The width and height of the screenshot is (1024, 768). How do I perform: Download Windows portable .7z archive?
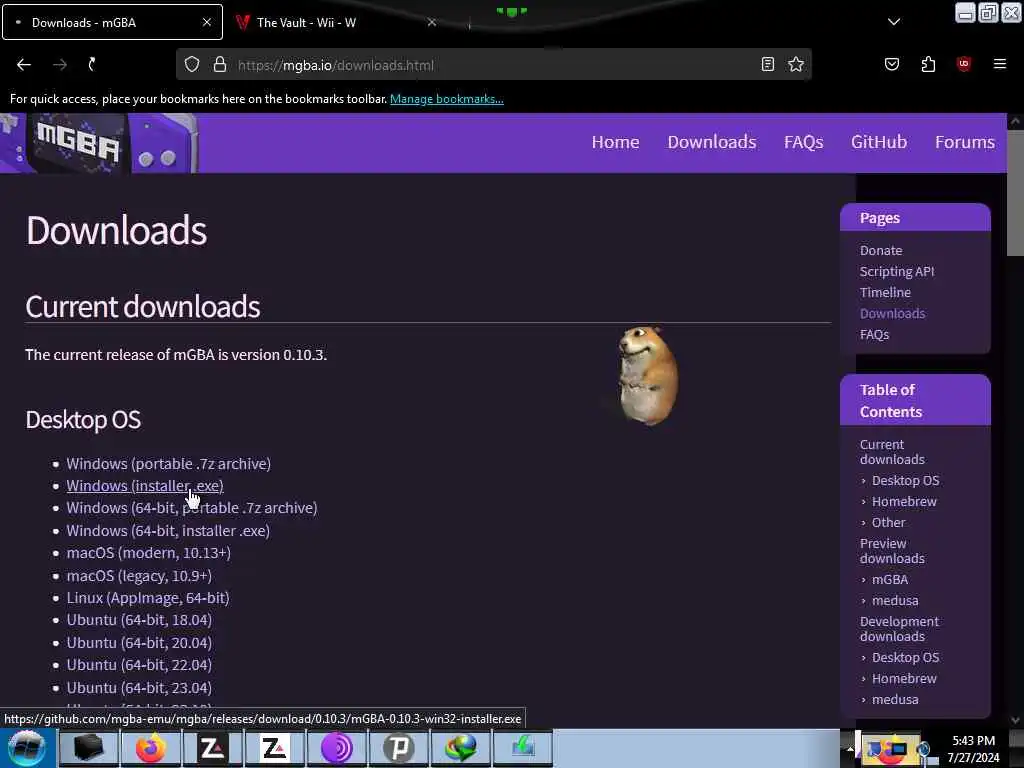point(168,464)
